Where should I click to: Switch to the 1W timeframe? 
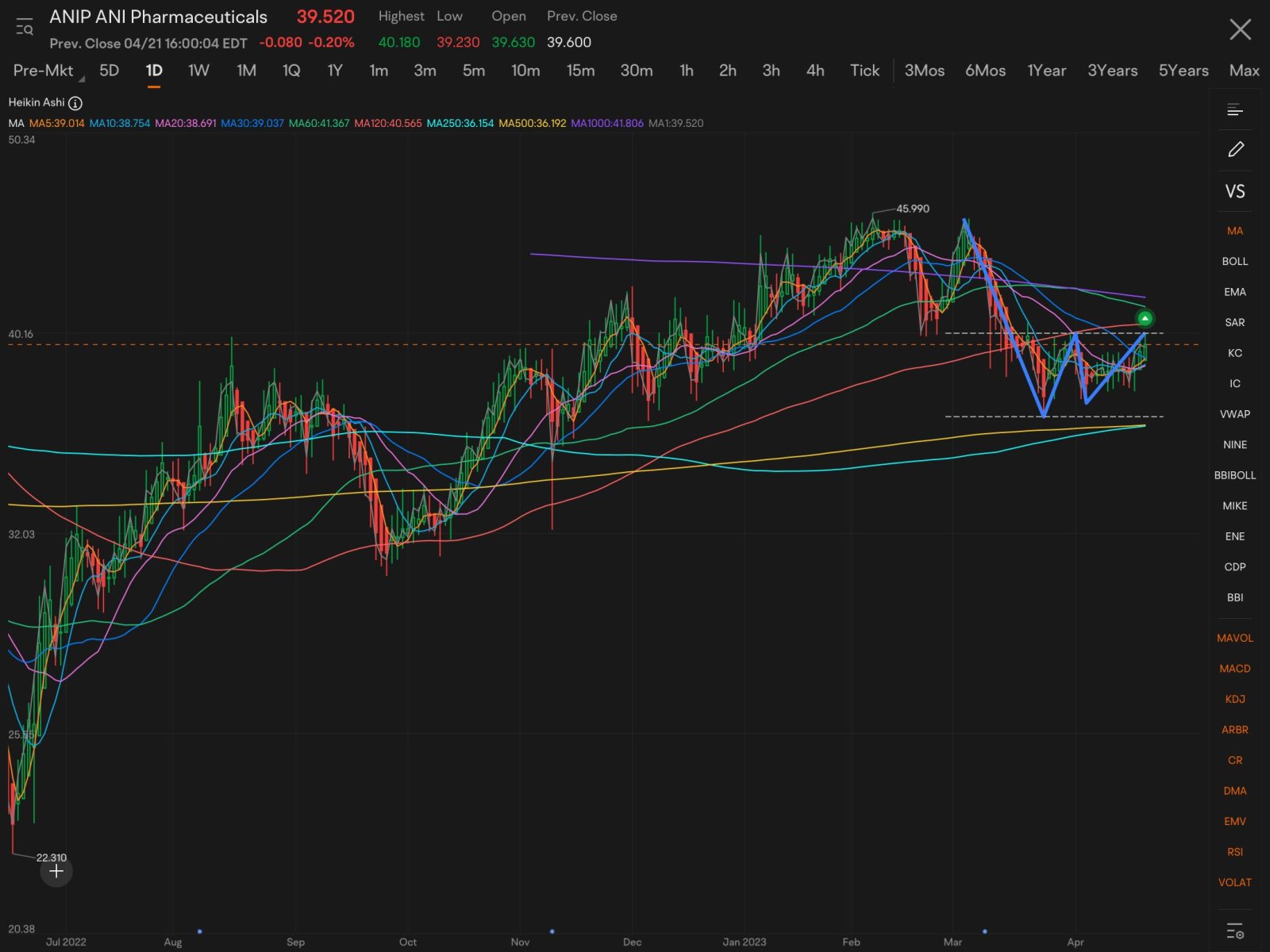198,71
